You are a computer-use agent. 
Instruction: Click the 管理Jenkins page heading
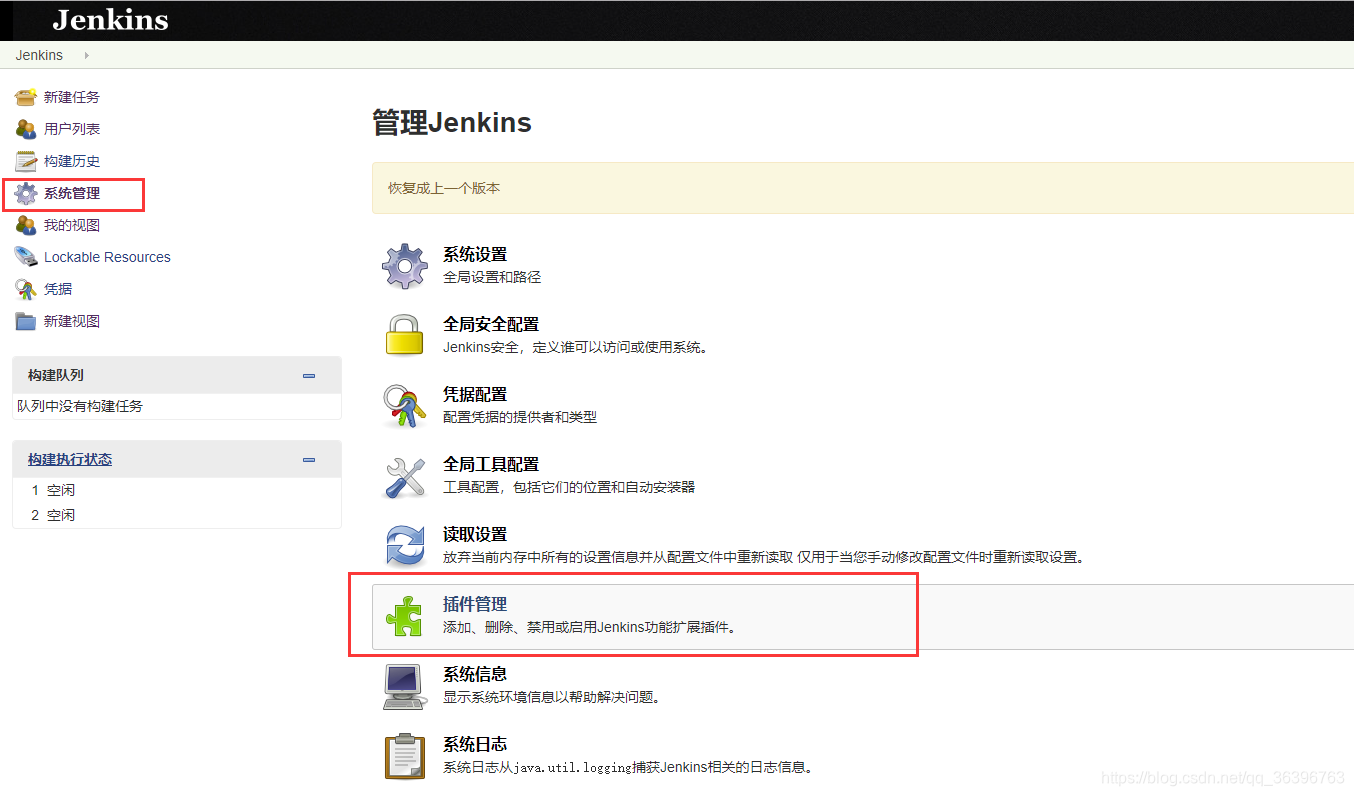[x=452, y=123]
